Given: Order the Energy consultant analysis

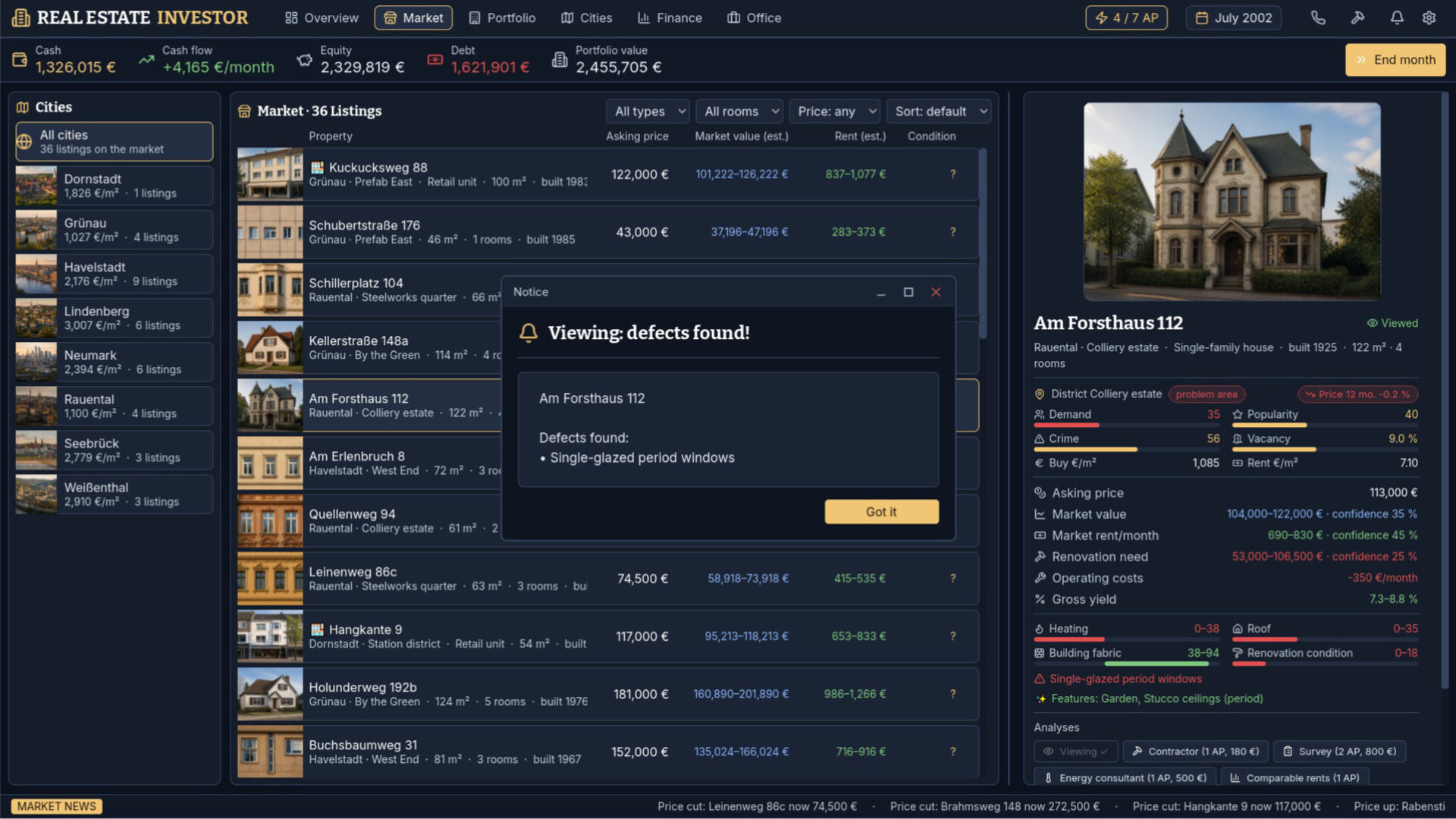Looking at the screenshot, I should pos(1125,777).
